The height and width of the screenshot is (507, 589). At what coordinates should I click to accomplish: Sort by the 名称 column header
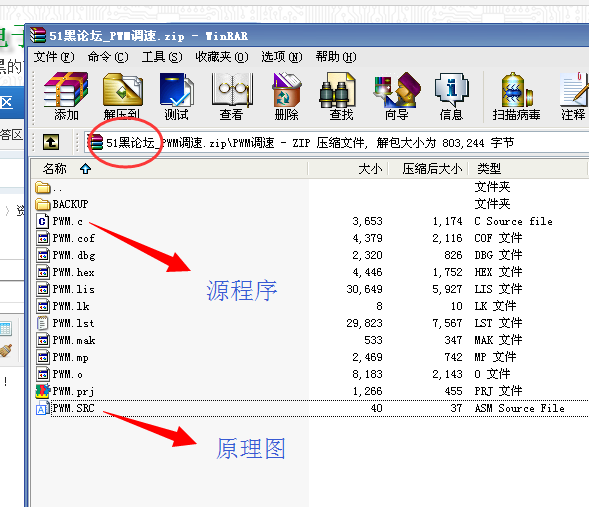(169, 169)
